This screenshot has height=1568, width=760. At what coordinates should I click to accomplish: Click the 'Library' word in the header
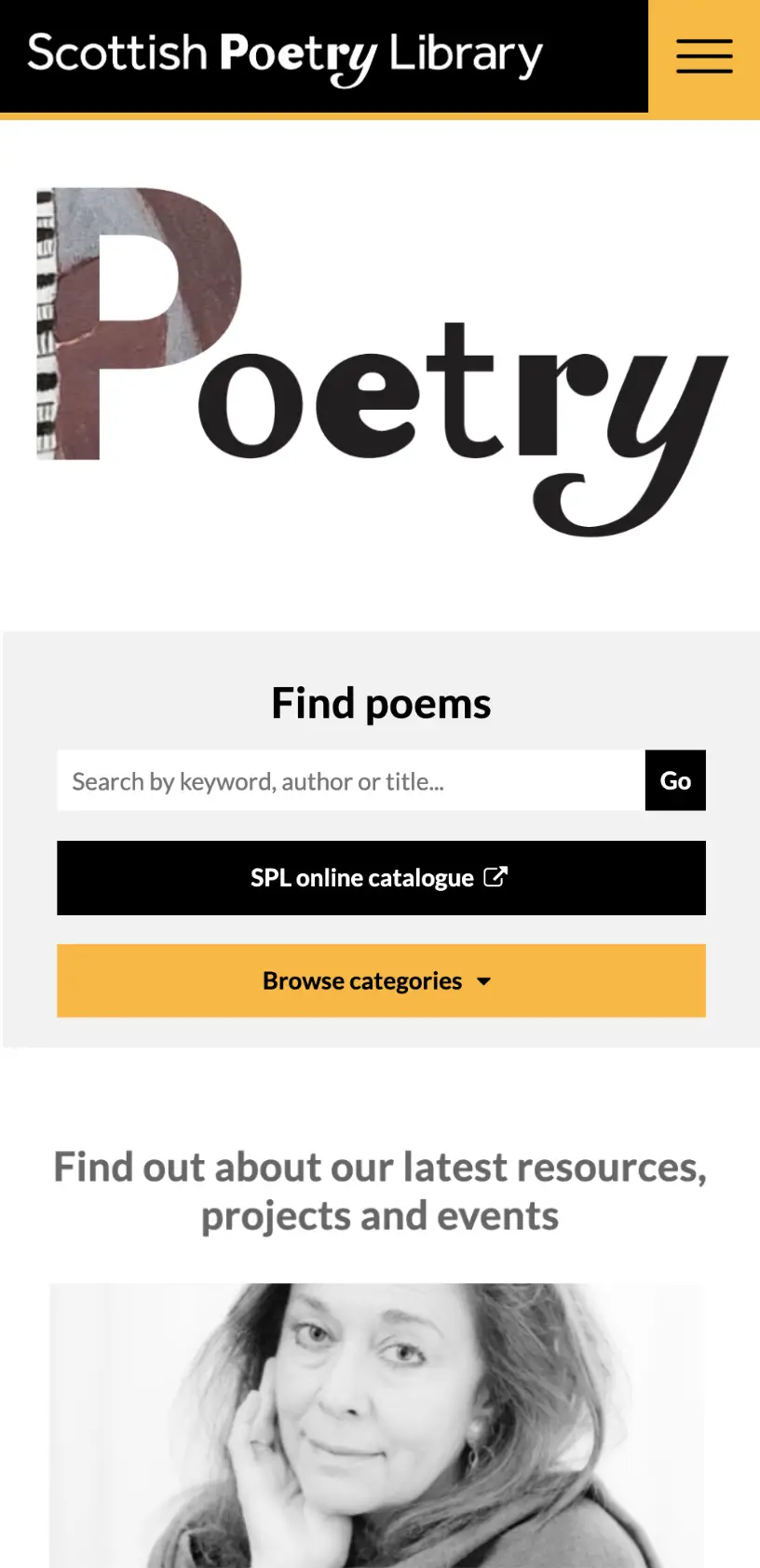pos(465,55)
